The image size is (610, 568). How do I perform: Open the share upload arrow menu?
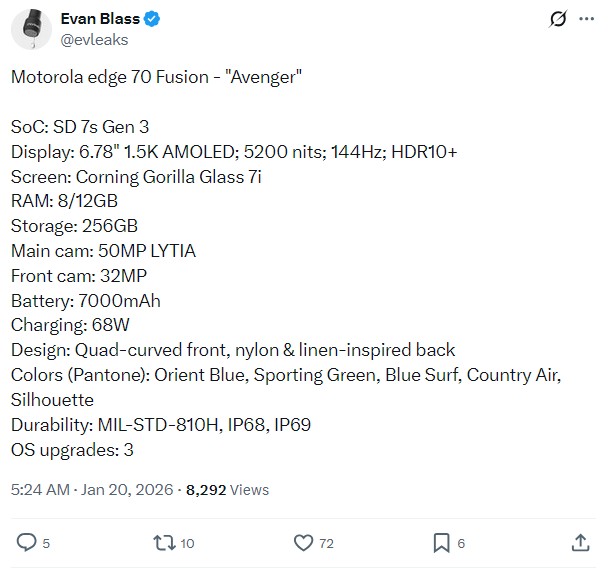click(x=580, y=542)
